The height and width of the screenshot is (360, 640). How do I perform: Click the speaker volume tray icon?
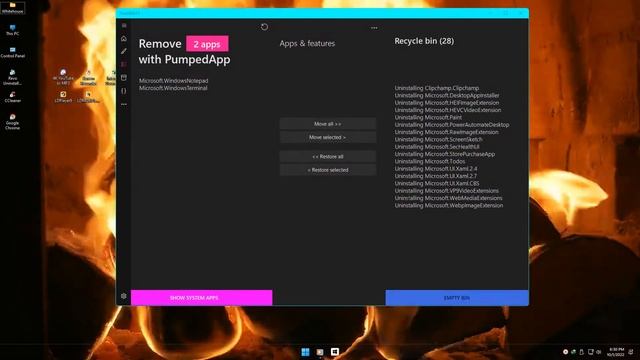pyautogui.click(x=599, y=352)
